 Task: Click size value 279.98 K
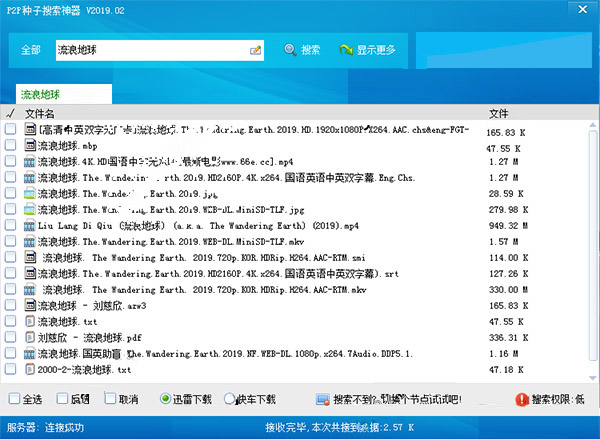(x=508, y=210)
